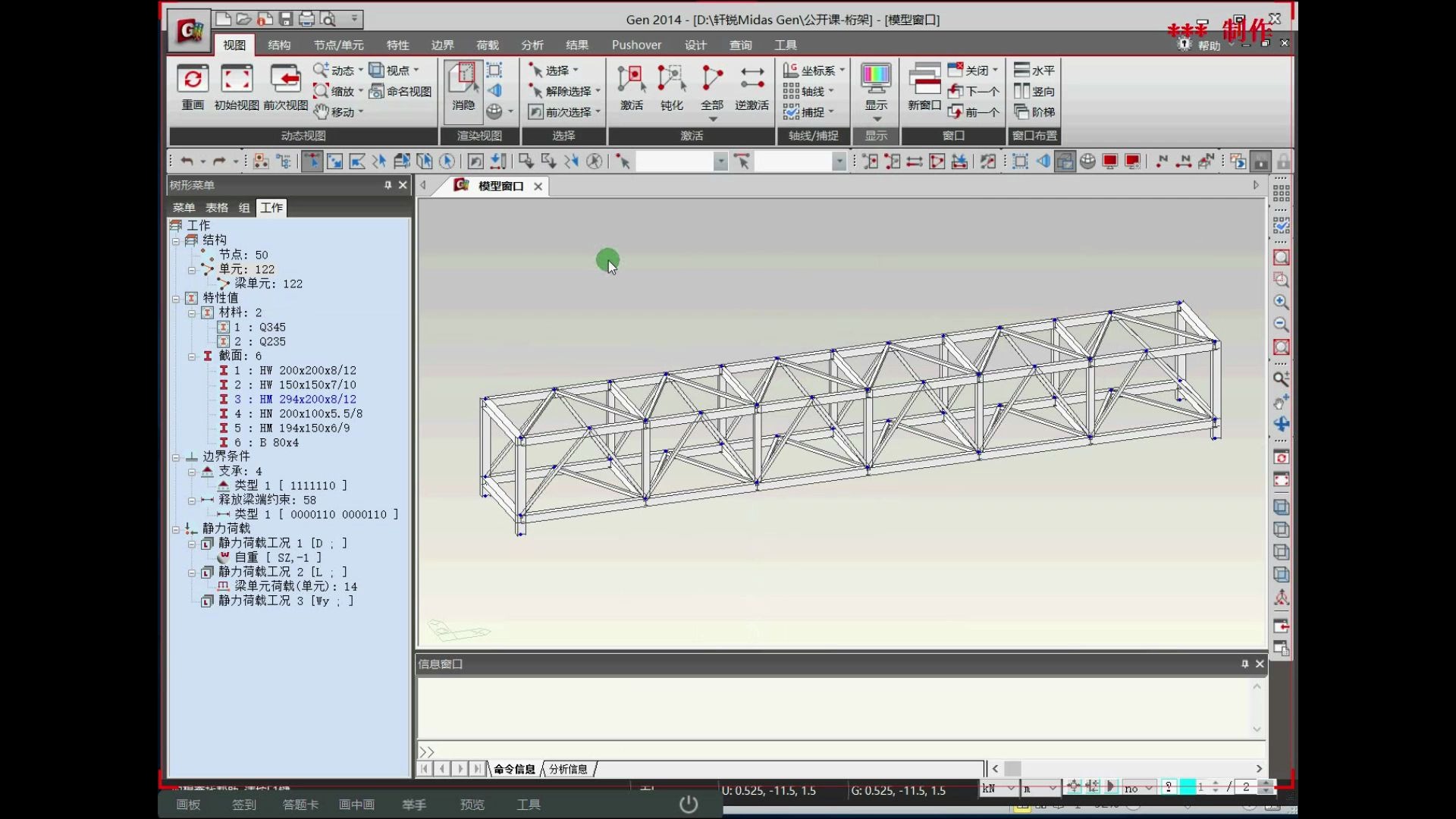1456x819 pixels.
Task: Switch to the 表格 tree panel tab
Action: (x=216, y=208)
